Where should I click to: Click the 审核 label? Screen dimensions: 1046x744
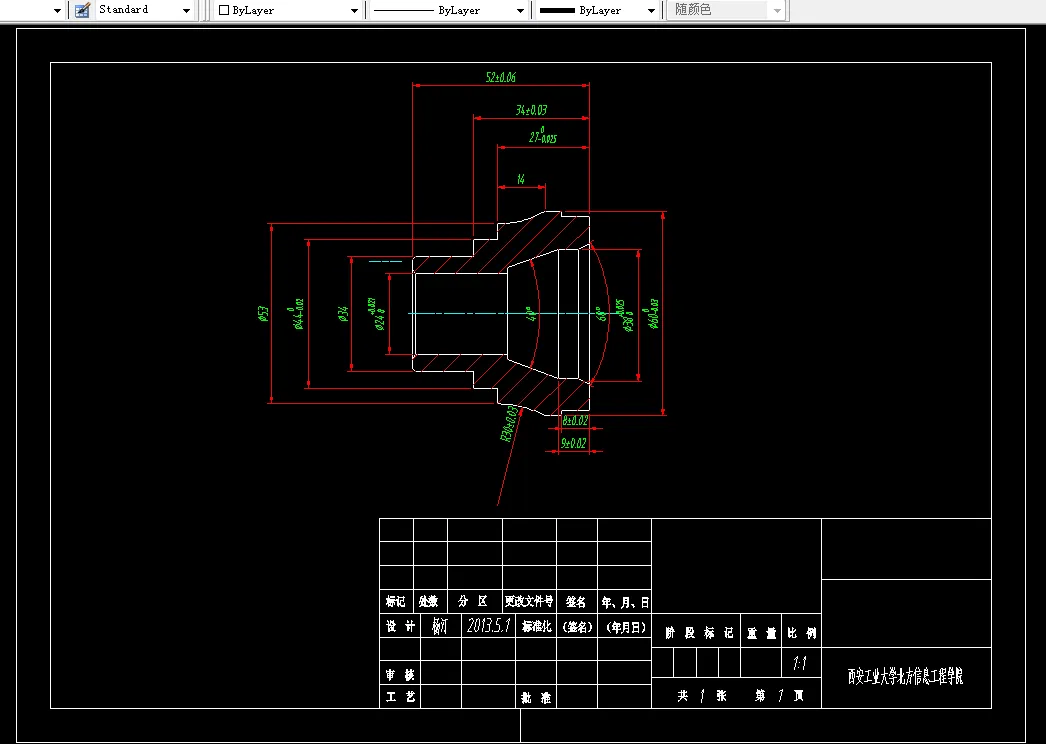400,675
